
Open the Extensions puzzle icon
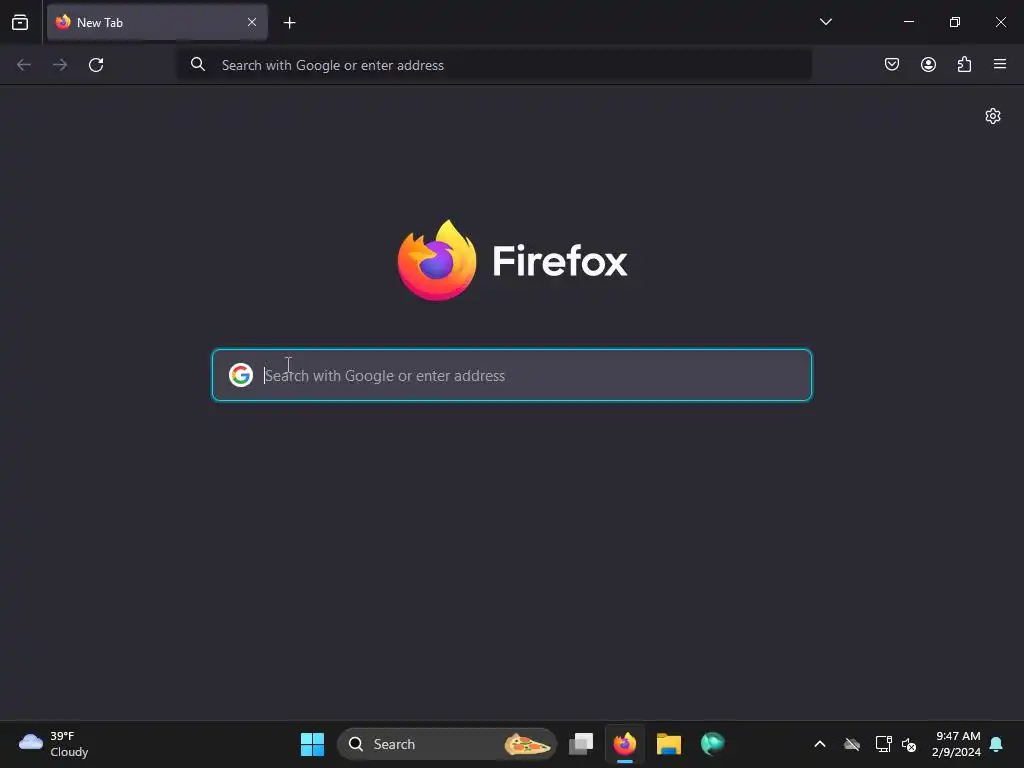pos(964,64)
